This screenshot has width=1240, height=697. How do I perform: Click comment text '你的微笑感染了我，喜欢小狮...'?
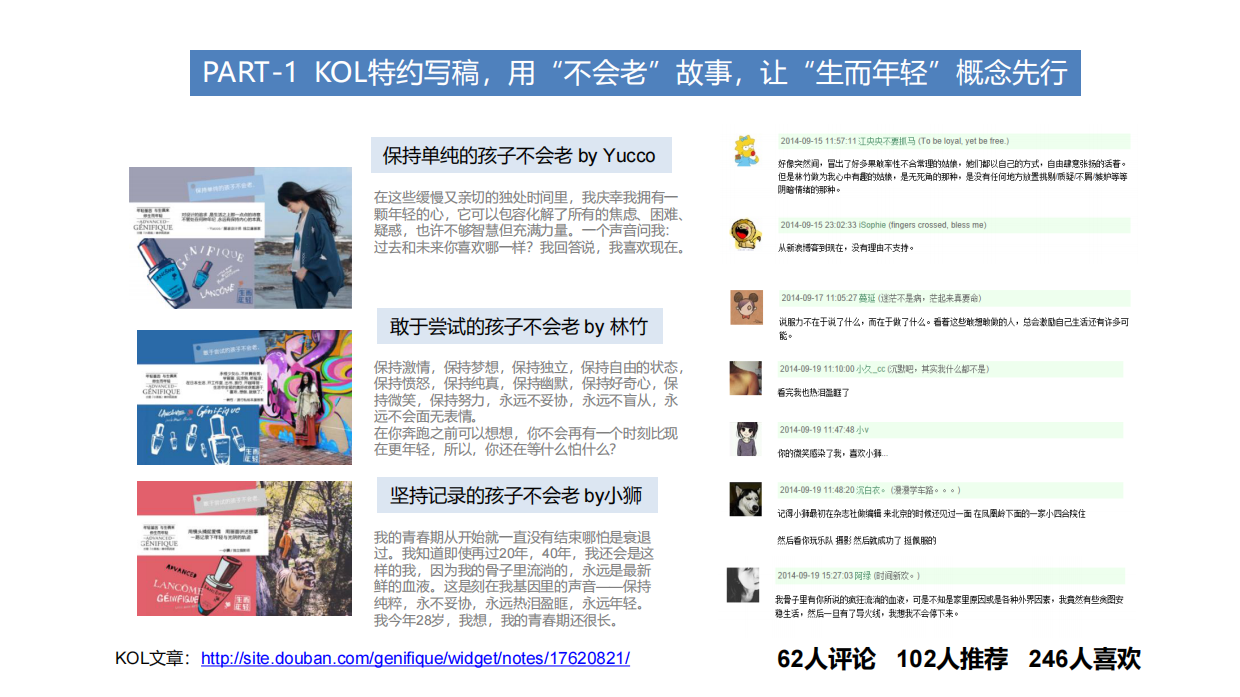point(832,453)
